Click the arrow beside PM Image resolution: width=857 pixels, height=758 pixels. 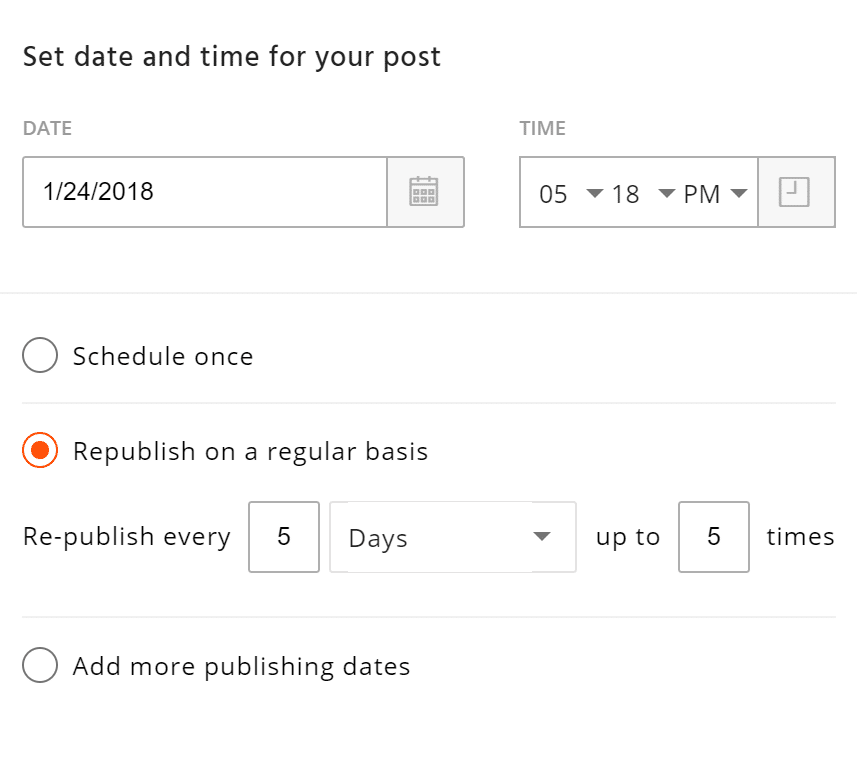coord(738,193)
